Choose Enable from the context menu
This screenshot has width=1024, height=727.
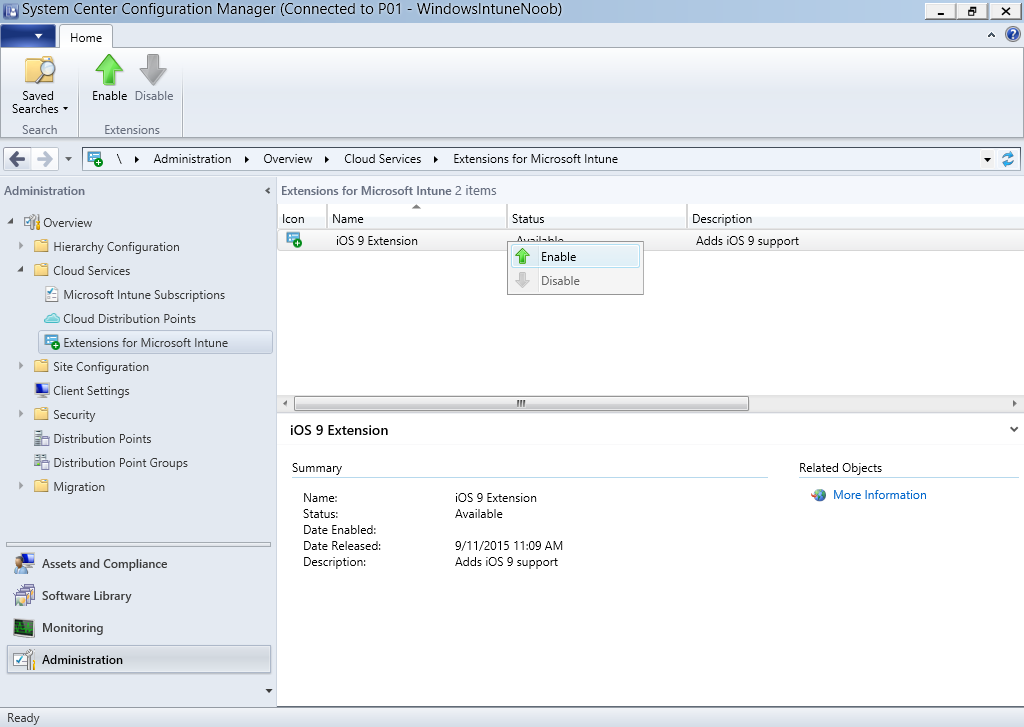click(575, 257)
